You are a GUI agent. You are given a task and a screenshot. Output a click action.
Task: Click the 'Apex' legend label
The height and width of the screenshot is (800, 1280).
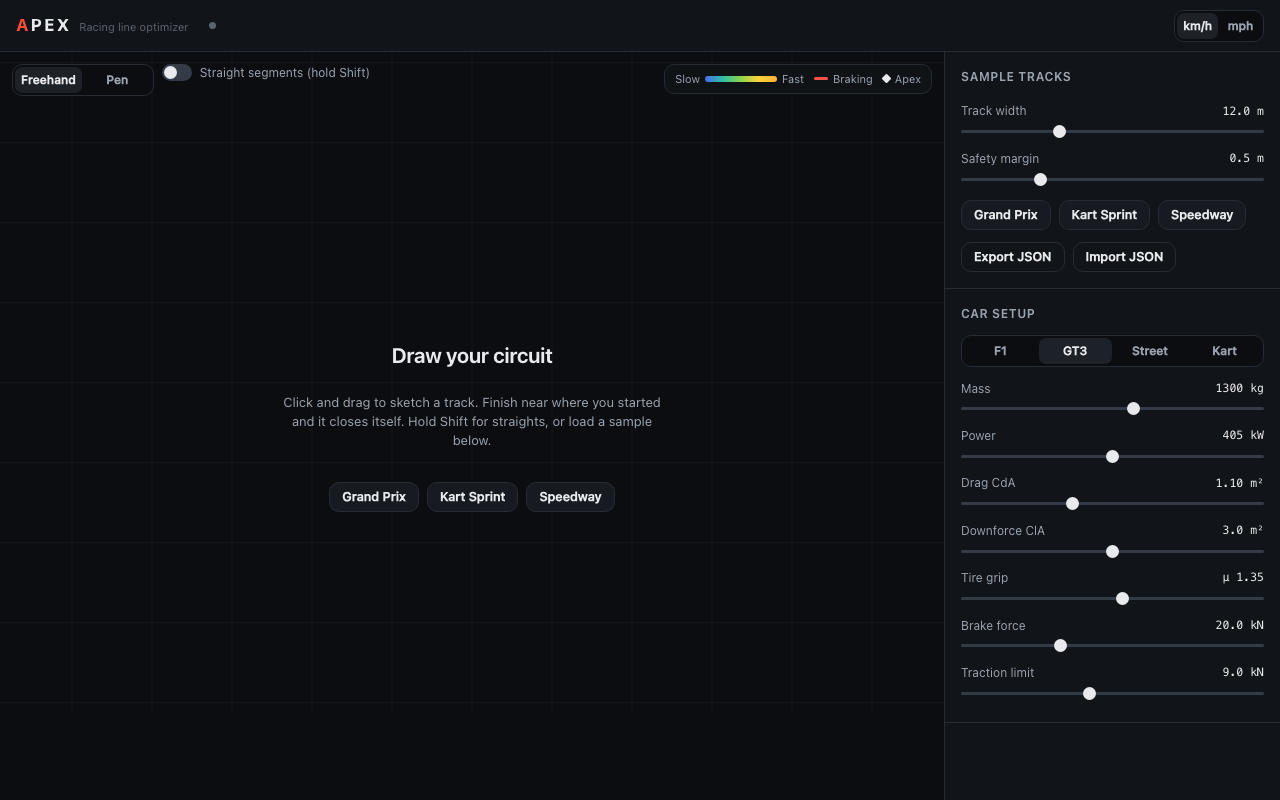pyautogui.click(x=908, y=79)
